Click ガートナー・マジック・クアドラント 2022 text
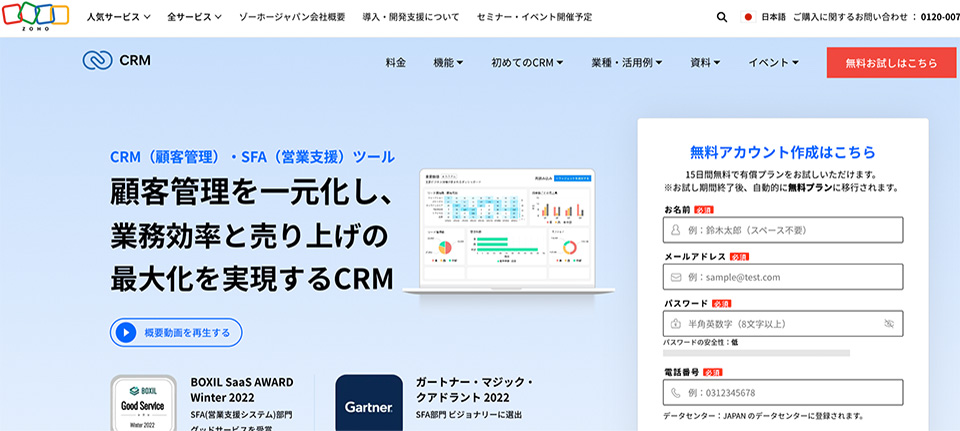Viewport: 960px width, 431px height. [474, 389]
